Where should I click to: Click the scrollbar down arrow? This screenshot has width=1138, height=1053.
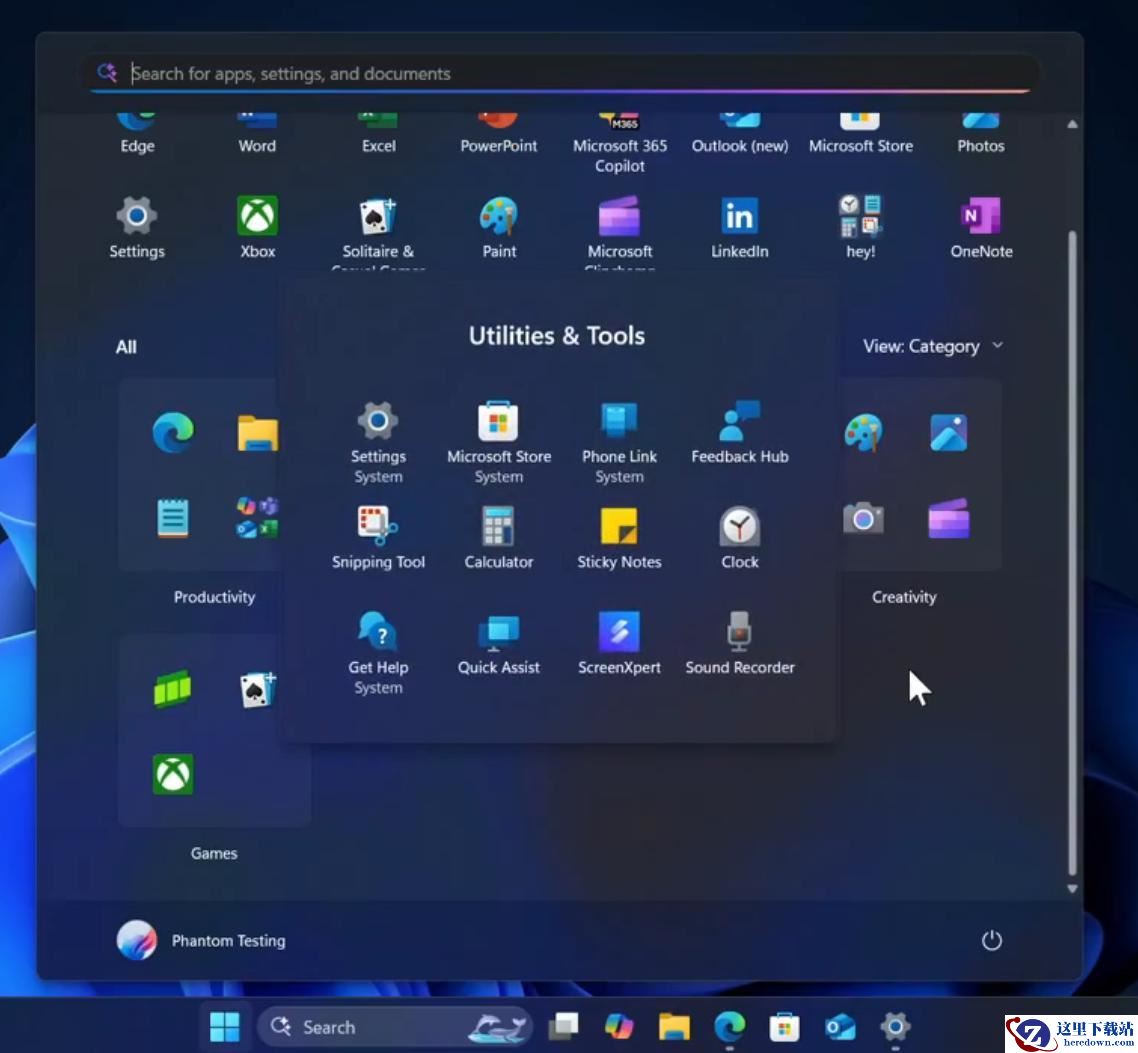pos(1072,888)
